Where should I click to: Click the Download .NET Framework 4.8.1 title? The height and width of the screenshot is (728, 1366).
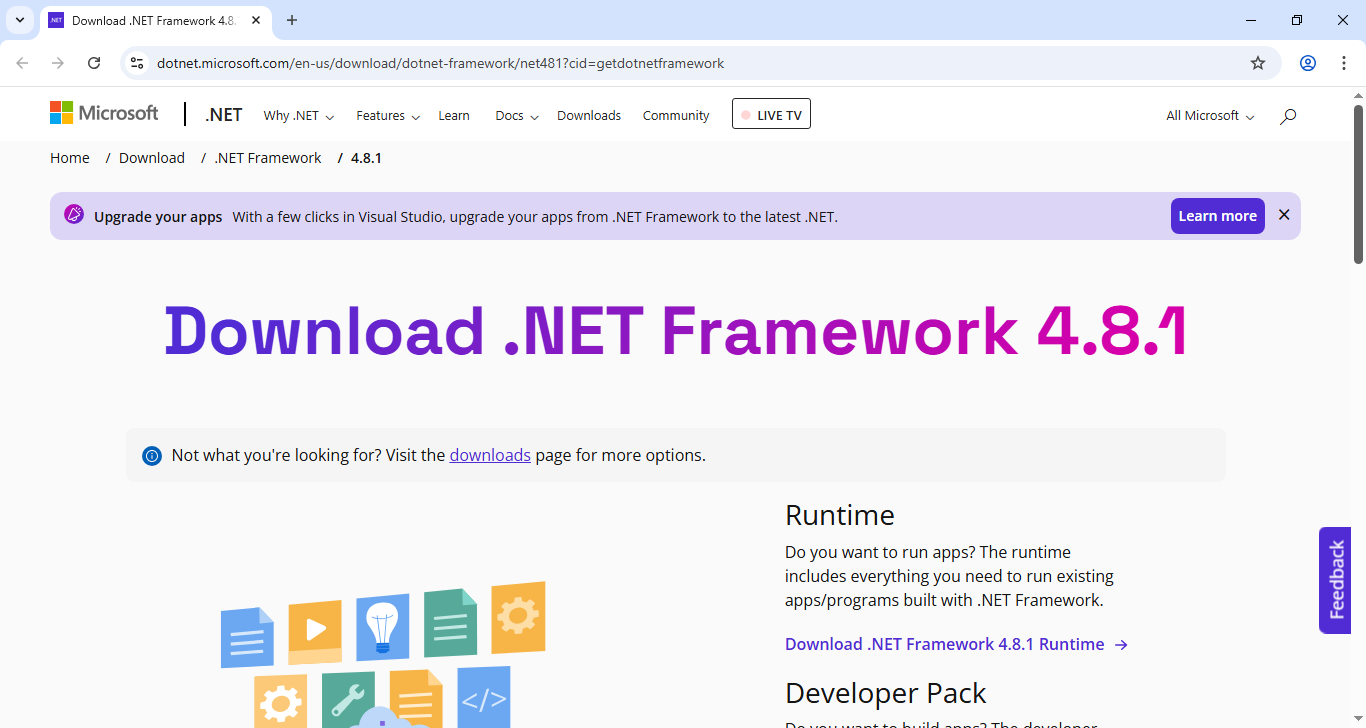[x=676, y=330]
